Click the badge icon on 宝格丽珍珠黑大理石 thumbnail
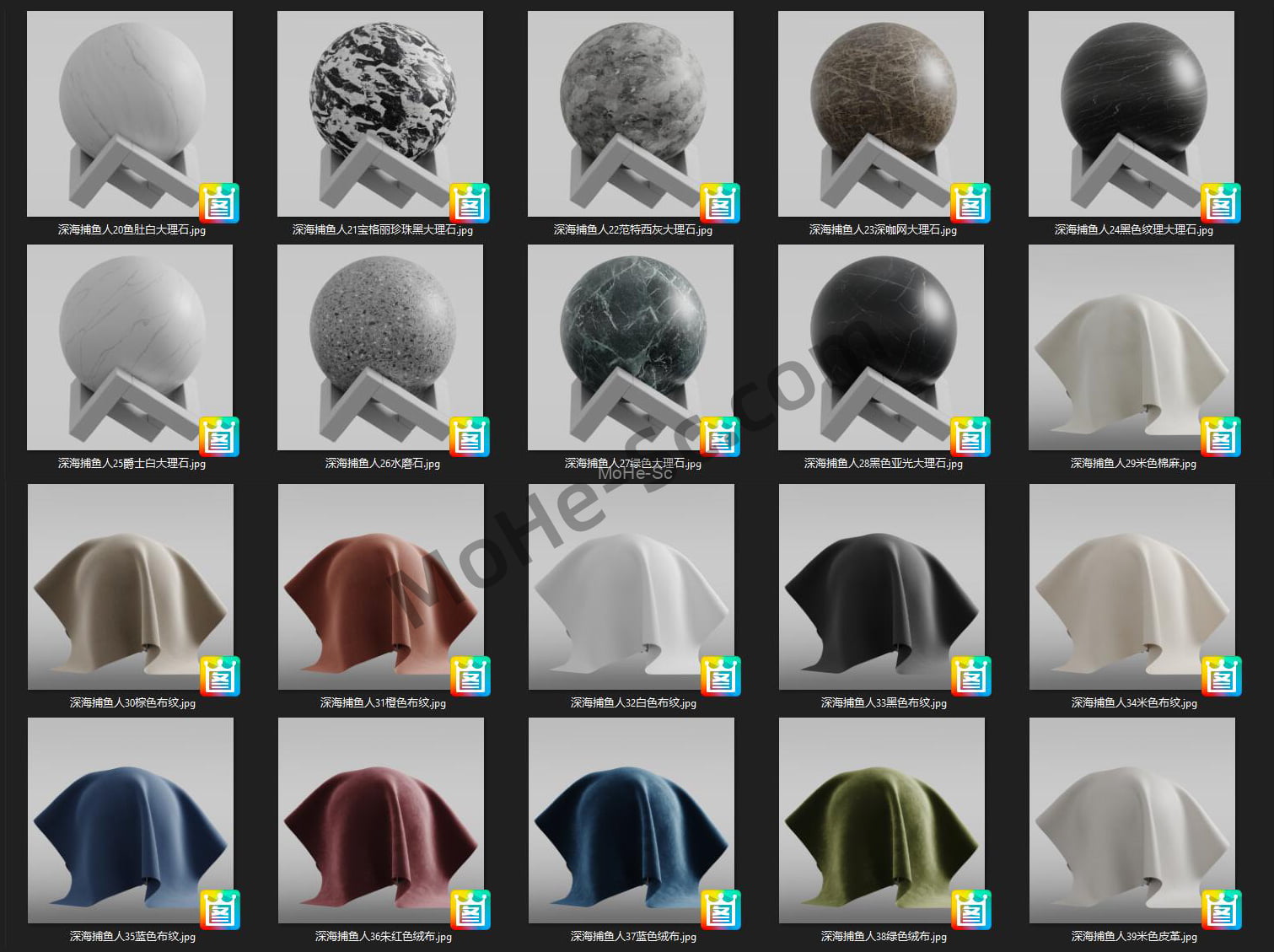 click(470, 203)
